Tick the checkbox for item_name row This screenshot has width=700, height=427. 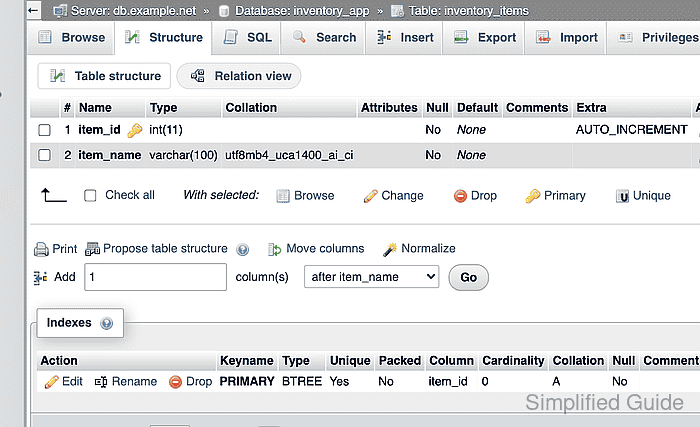[x=44, y=155]
